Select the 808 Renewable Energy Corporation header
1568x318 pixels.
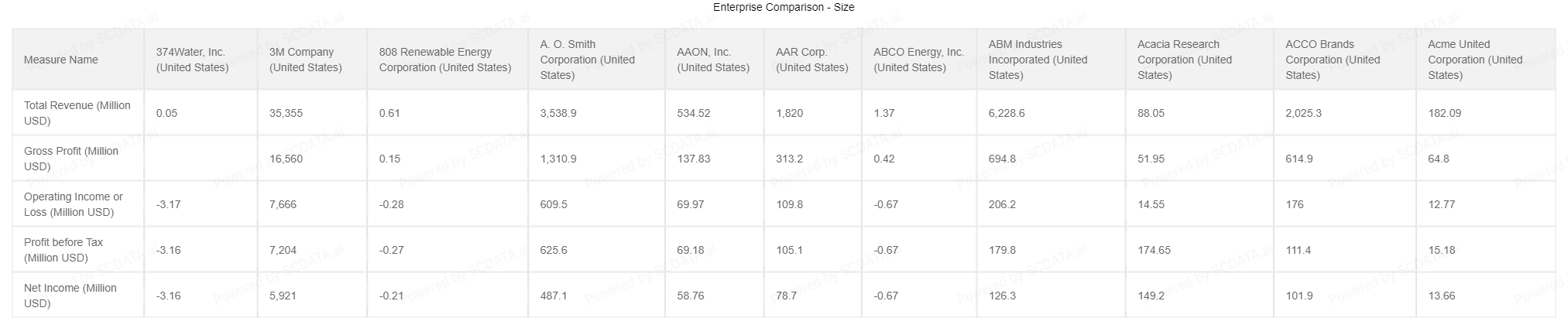click(x=445, y=60)
